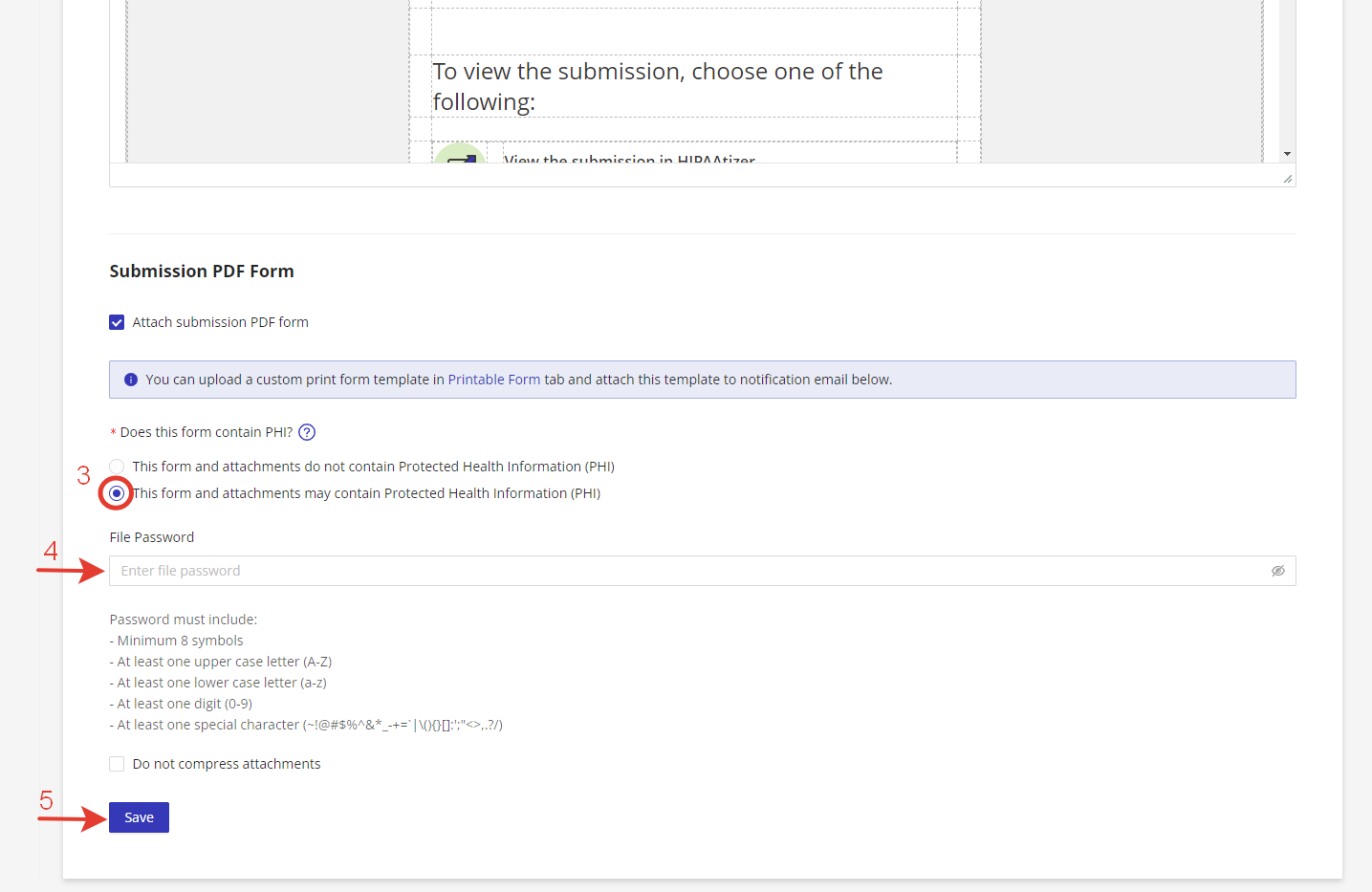Viewport: 1372px width, 892px height.
Task: Click the green arrow icon in email template
Action: [x=460, y=155]
